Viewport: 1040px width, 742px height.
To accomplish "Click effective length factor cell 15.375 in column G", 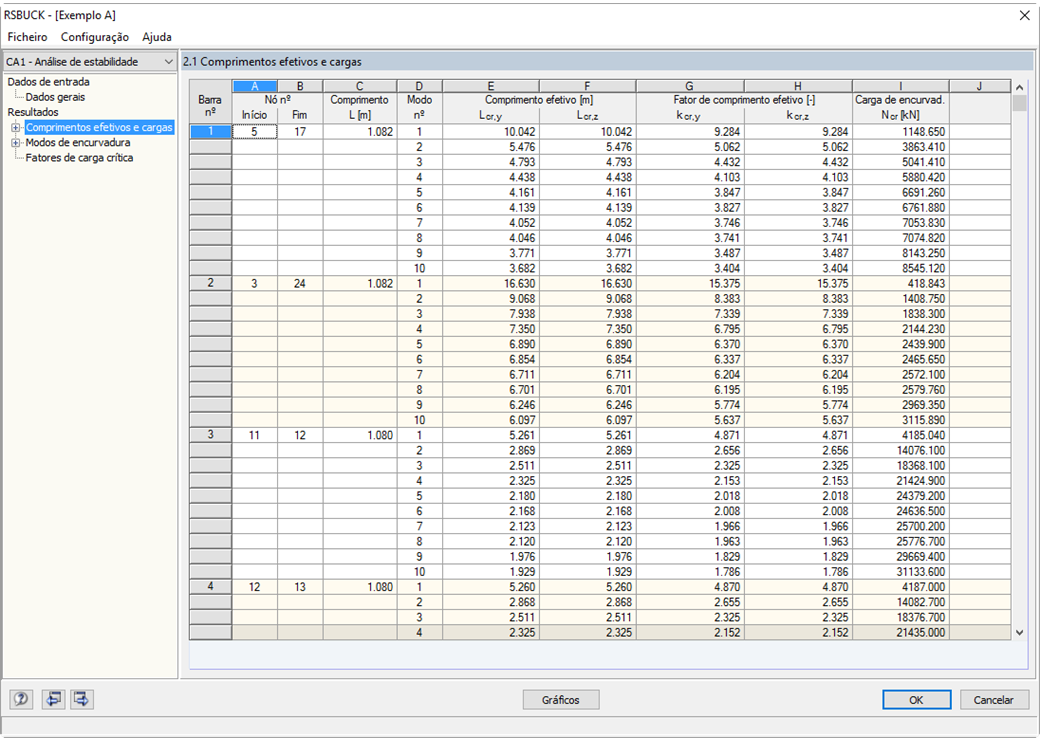I will 690,284.
